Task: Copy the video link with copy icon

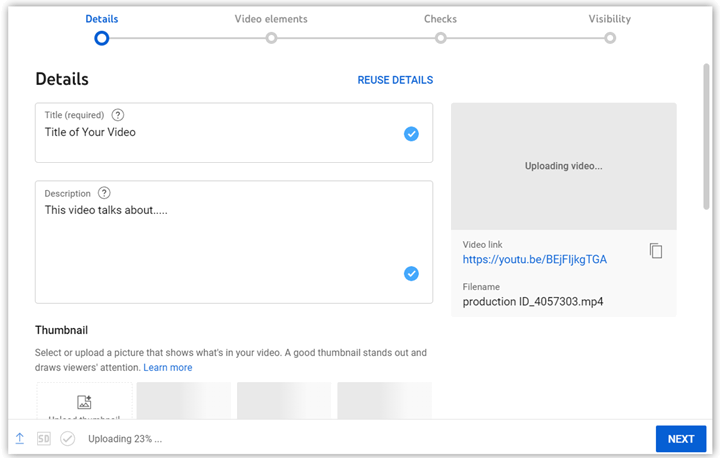Action: click(x=656, y=251)
